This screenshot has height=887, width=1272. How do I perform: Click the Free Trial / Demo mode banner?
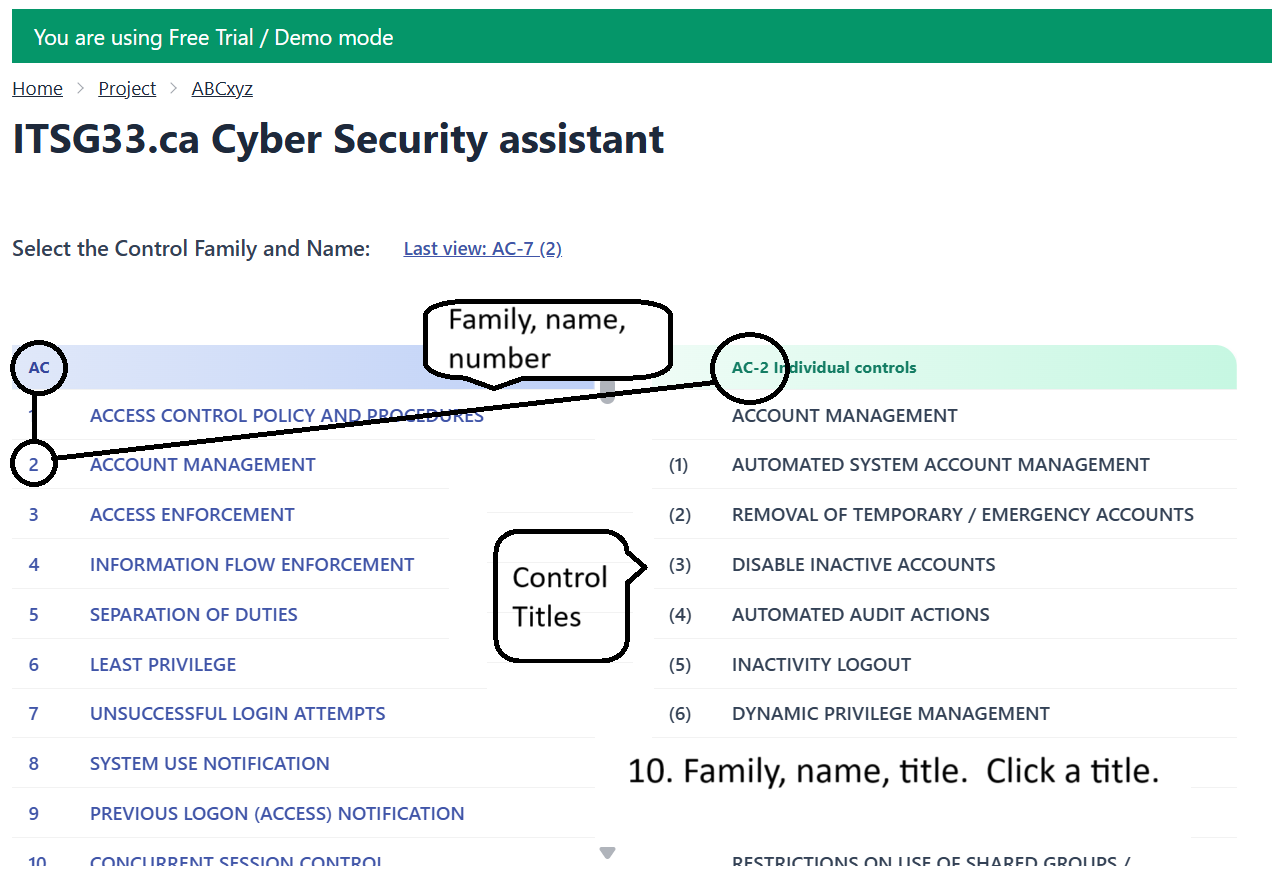tap(642, 37)
